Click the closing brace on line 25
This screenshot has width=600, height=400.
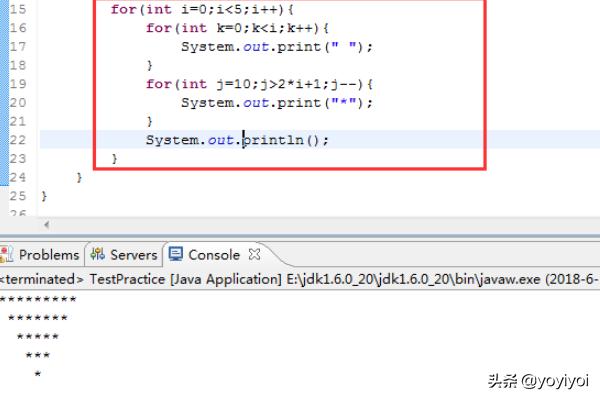pyautogui.click(x=44, y=196)
